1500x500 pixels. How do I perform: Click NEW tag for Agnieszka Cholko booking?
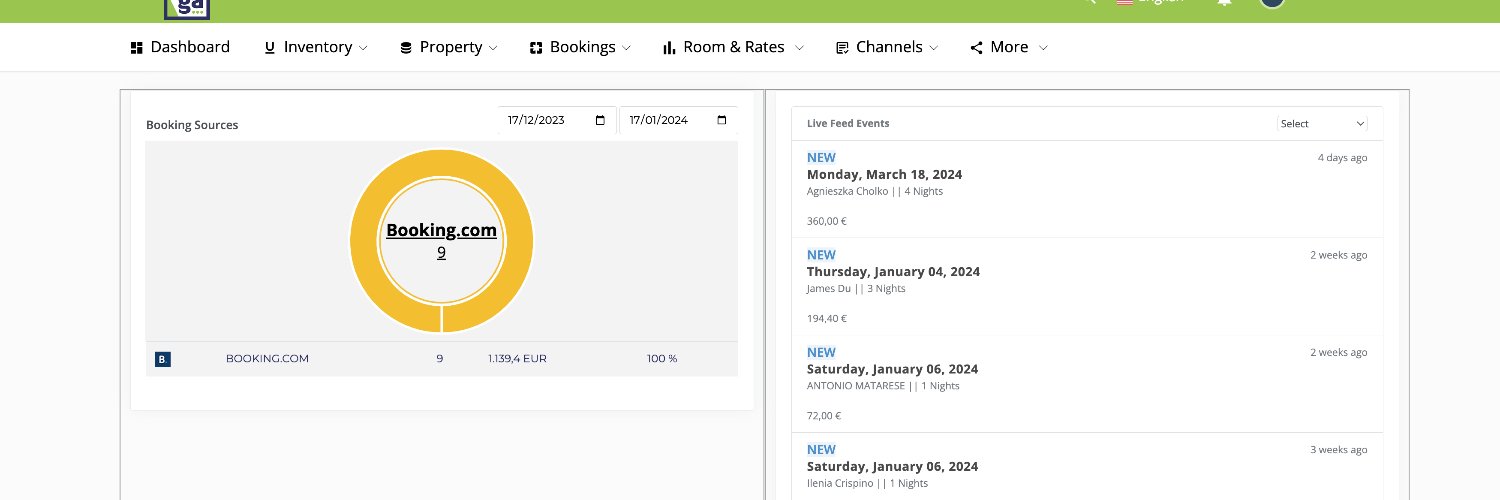[x=821, y=157]
